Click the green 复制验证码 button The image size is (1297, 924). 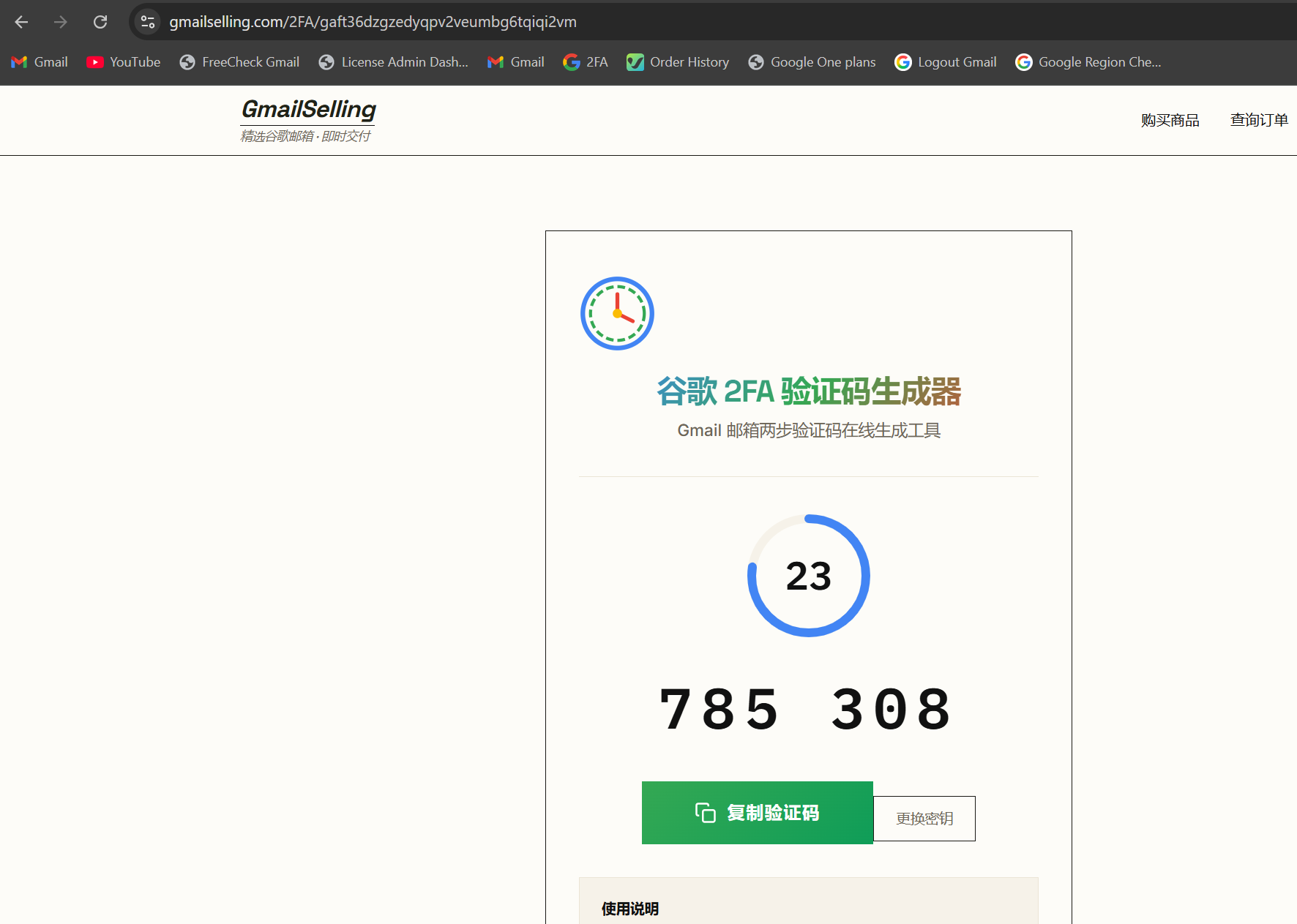pos(758,813)
